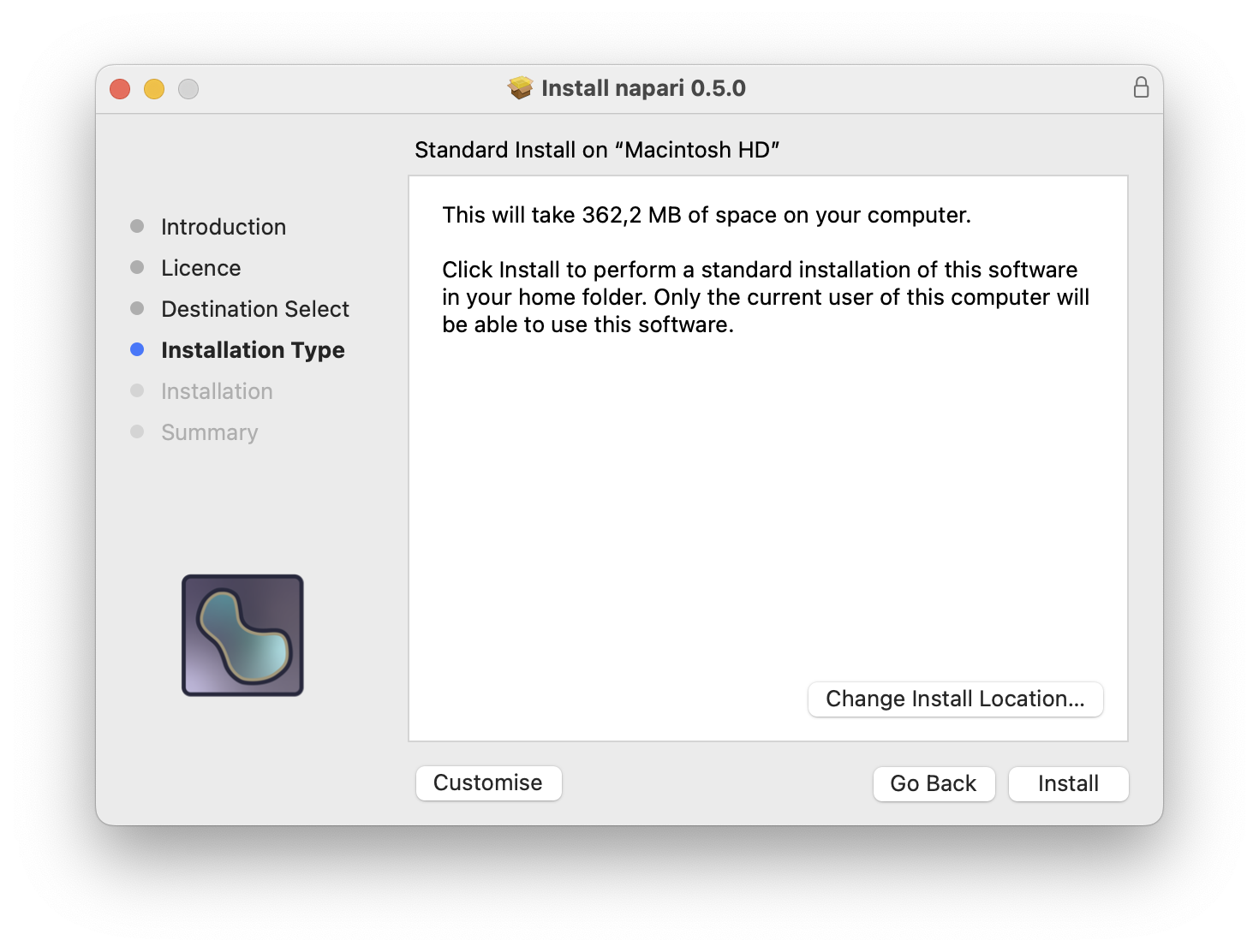Click the lock icon in the window corner
Screen dimensions: 1259x952
click(1141, 87)
